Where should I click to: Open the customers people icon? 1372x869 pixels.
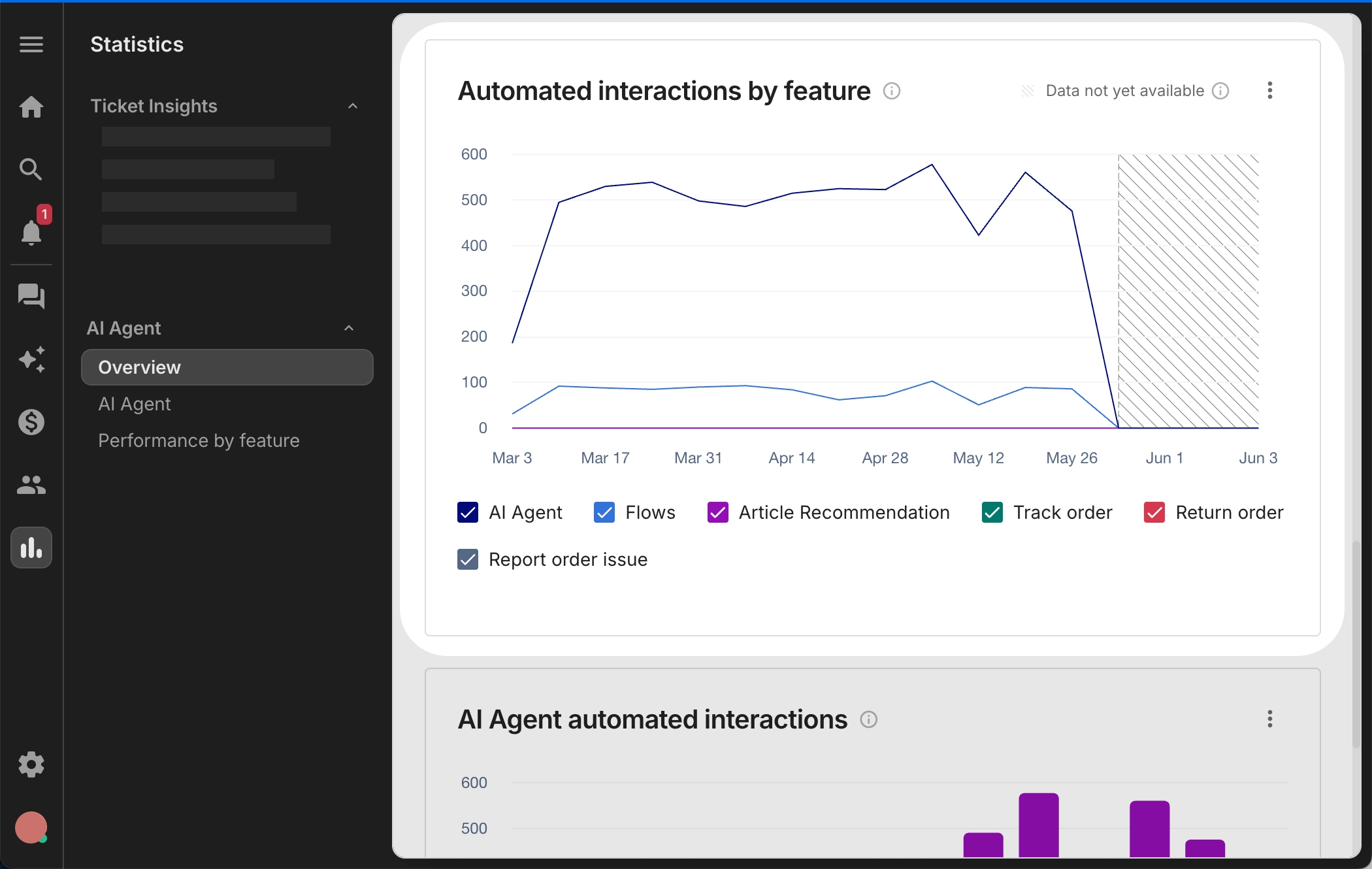[31, 485]
